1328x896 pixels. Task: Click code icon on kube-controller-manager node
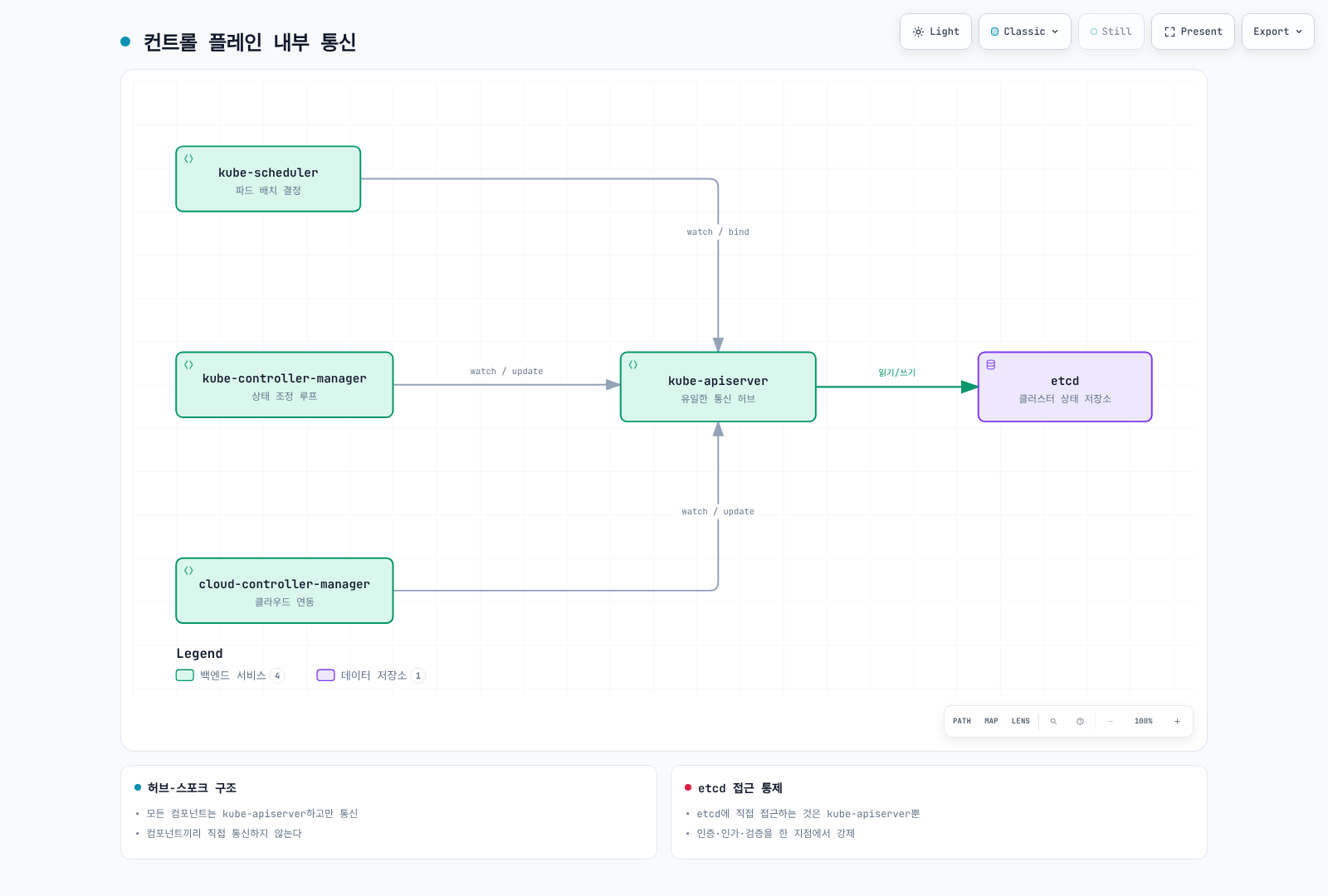[x=188, y=364]
